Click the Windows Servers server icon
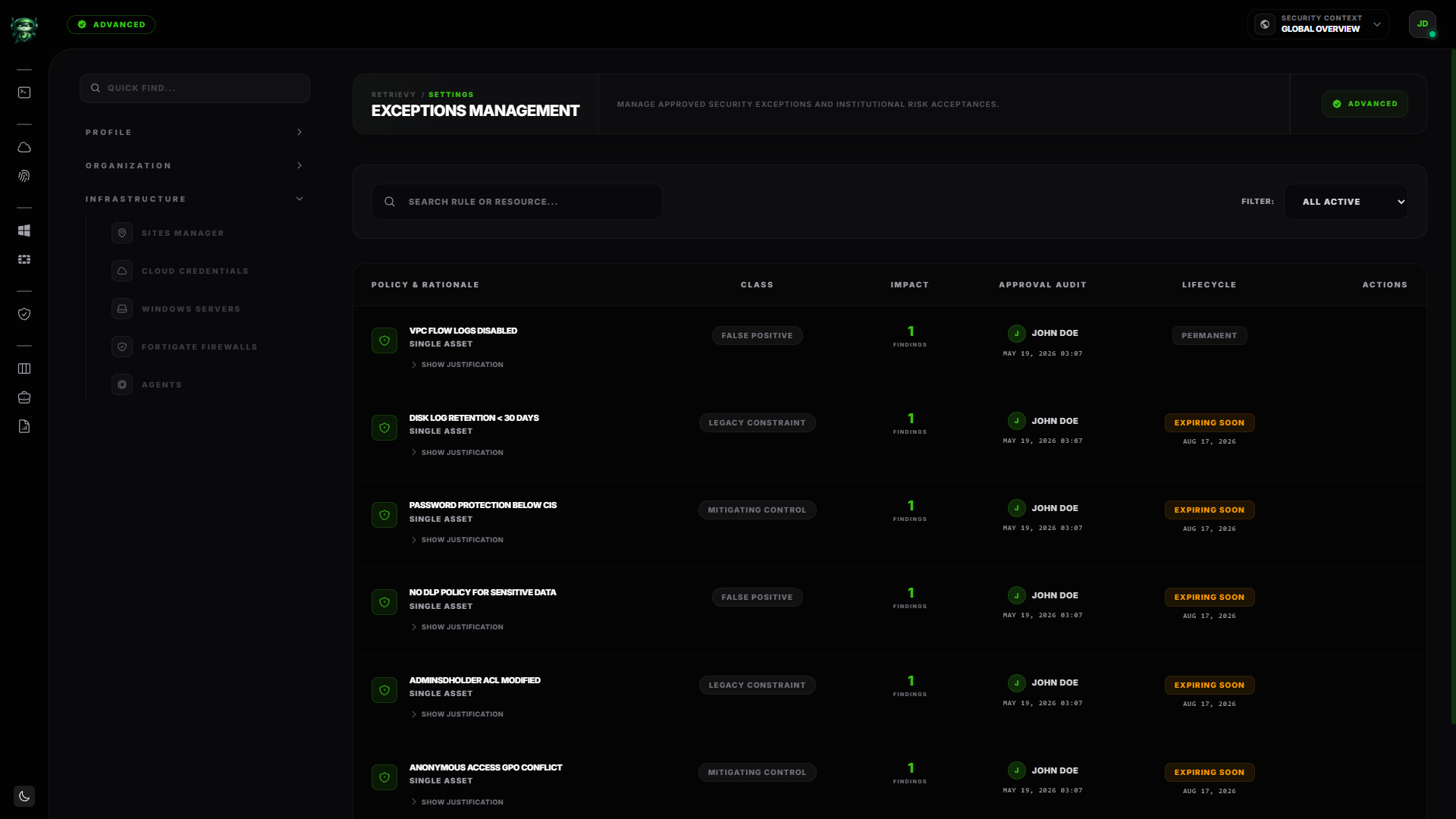 122,309
